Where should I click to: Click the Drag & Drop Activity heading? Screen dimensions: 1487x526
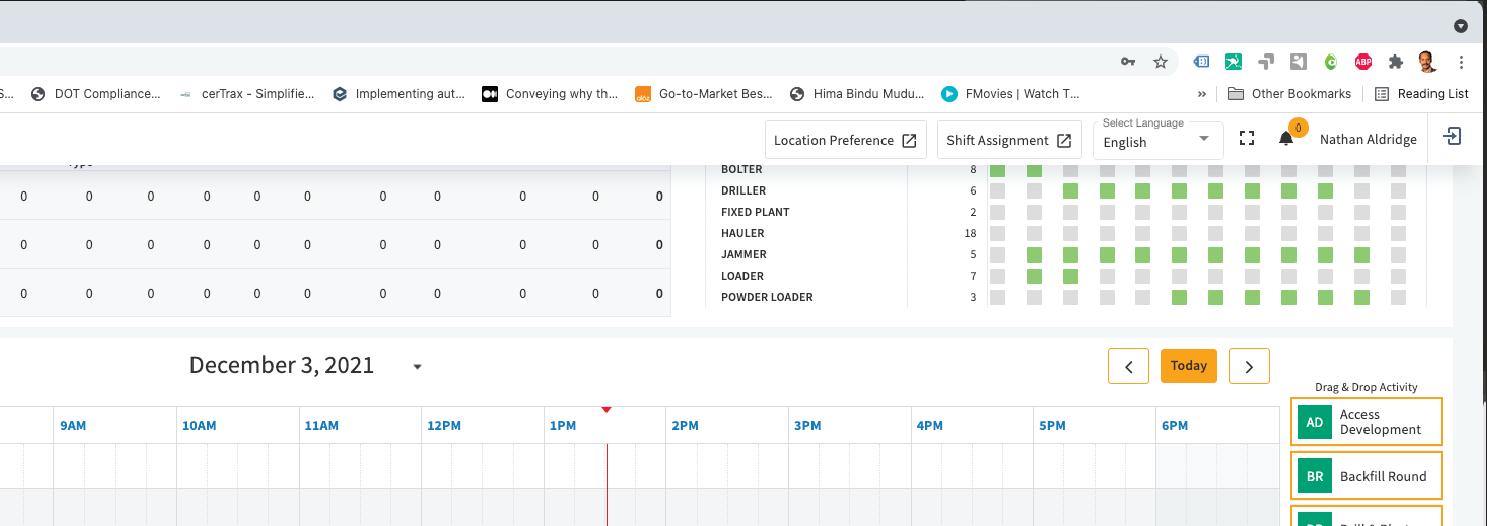click(x=1366, y=387)
